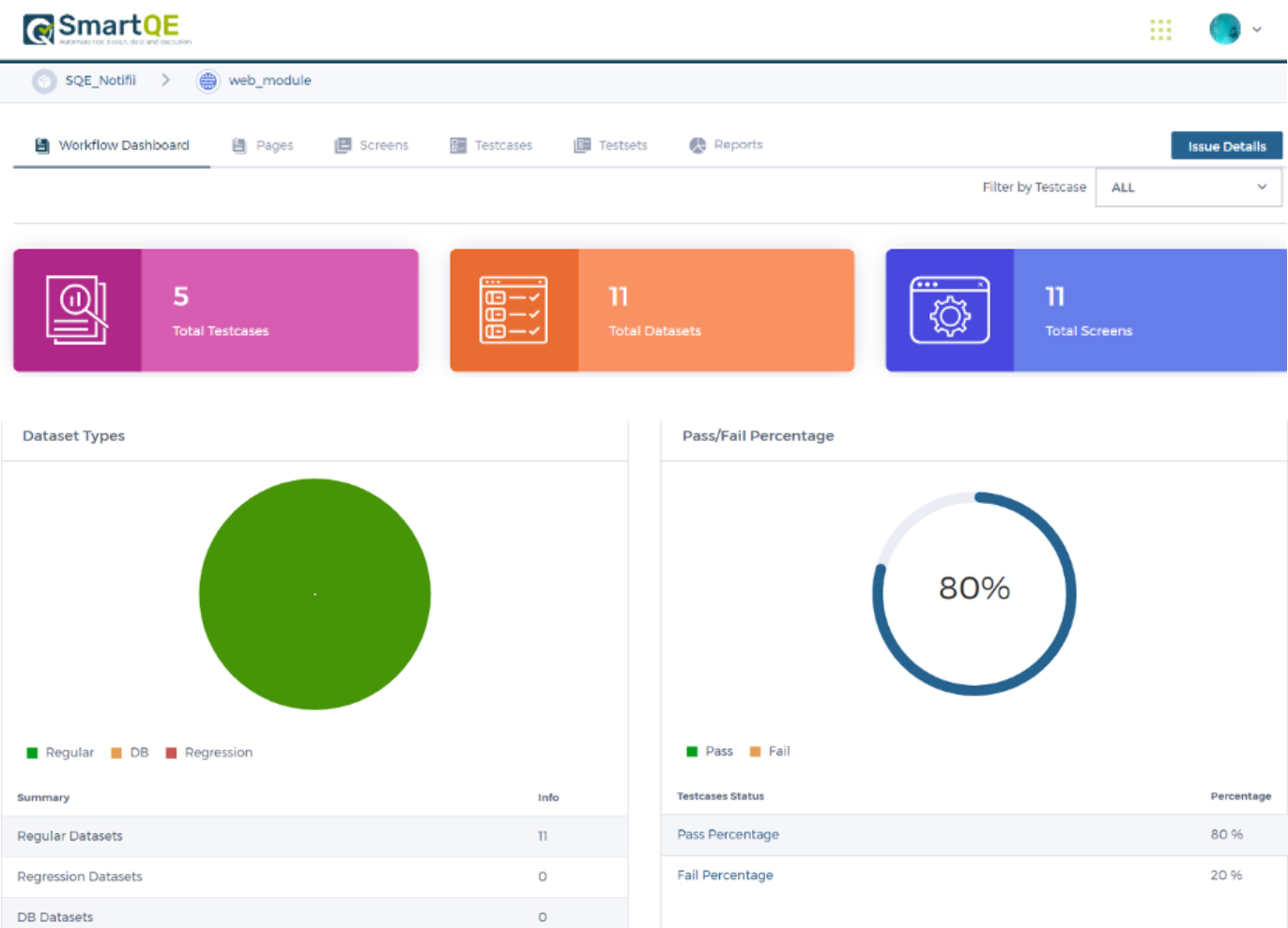Click the Total Screens gear icon
1288x928 pixels.
950,310
